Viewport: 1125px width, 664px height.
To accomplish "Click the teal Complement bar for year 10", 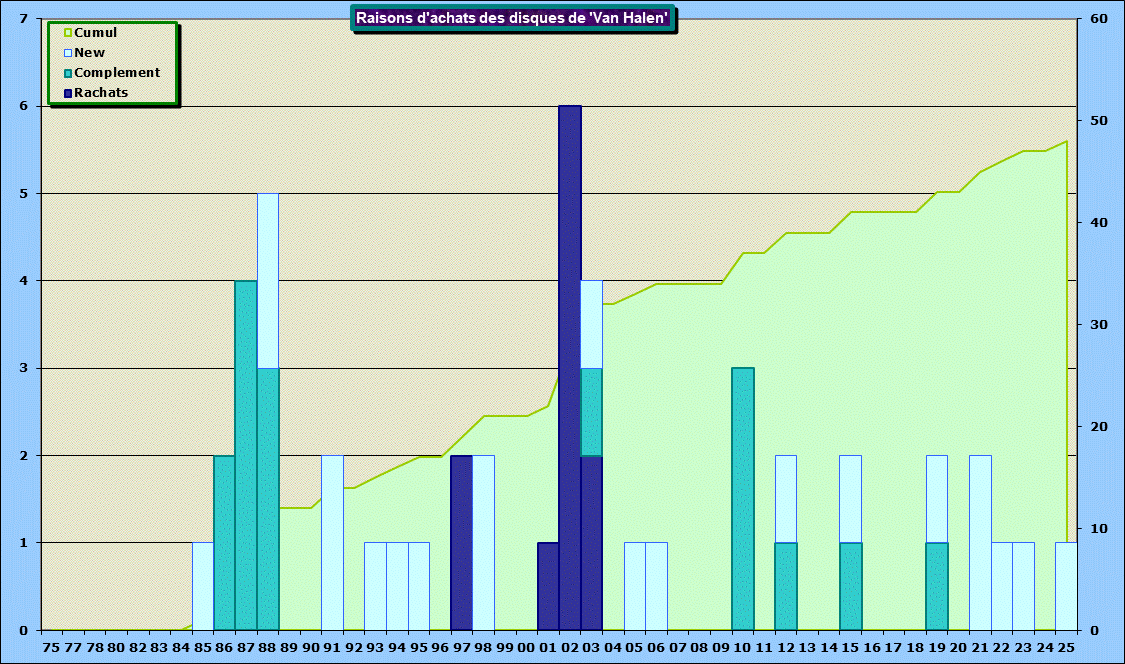I will point(743,498).
